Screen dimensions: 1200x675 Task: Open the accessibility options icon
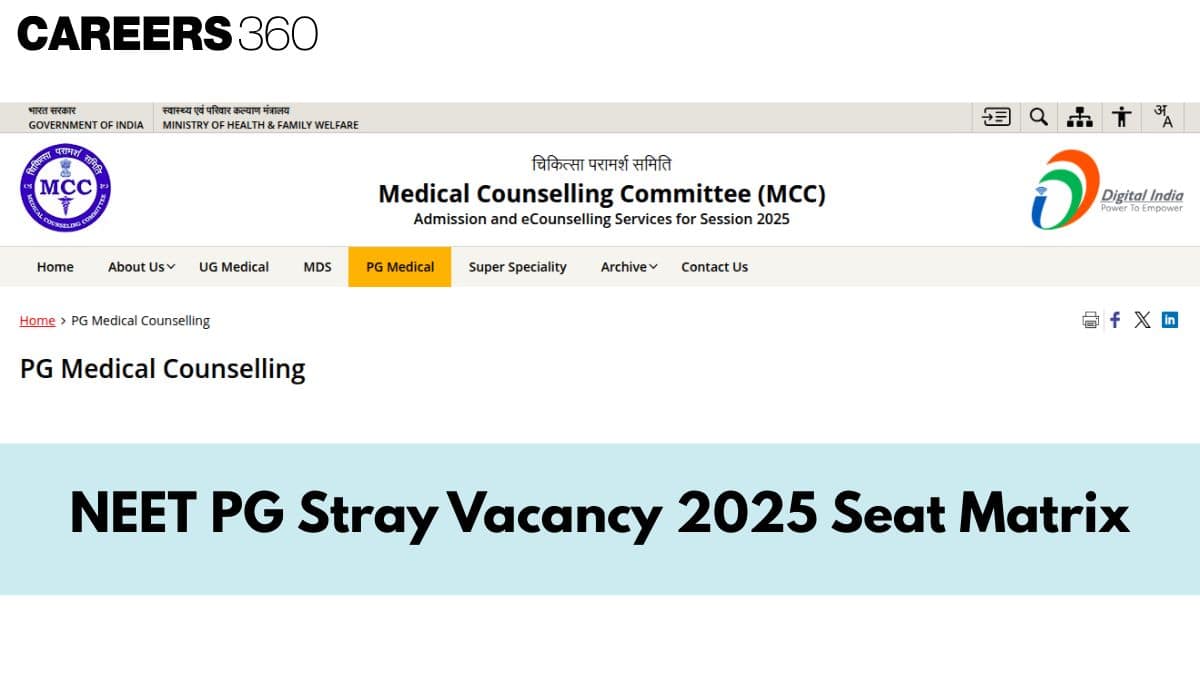pos(1122,117)
